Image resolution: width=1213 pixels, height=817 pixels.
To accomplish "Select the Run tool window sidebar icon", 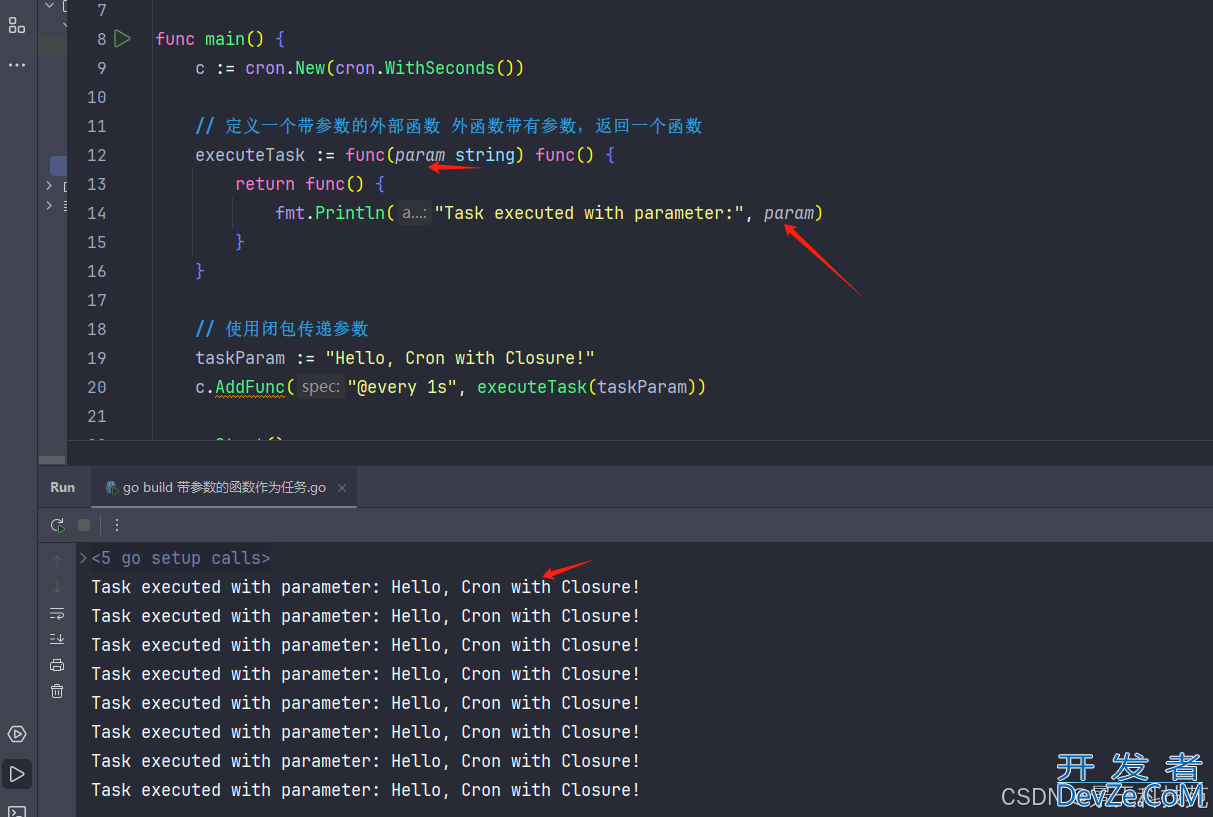I will [x=17, y=773].
